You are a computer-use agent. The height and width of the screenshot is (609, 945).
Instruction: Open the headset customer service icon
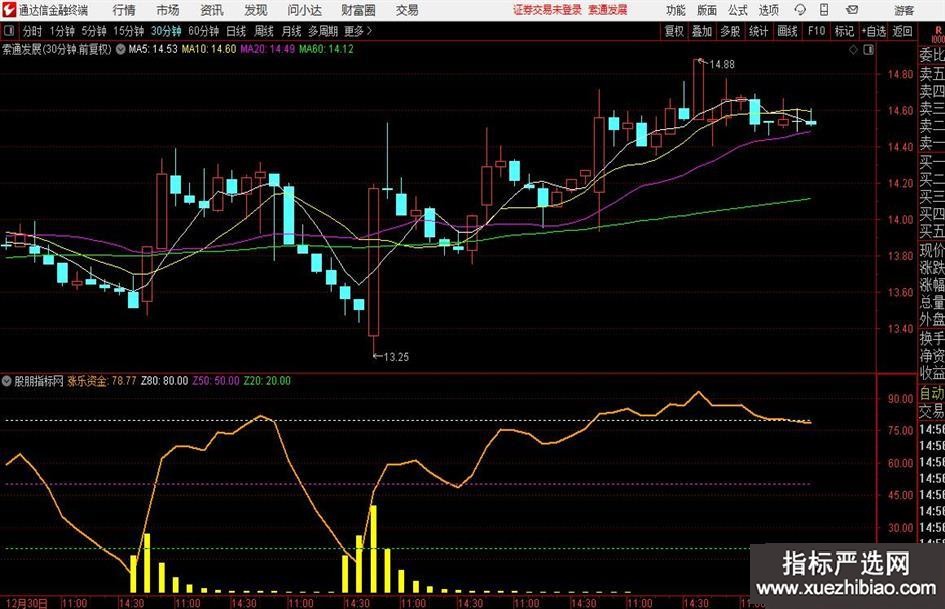pos(800,10)
